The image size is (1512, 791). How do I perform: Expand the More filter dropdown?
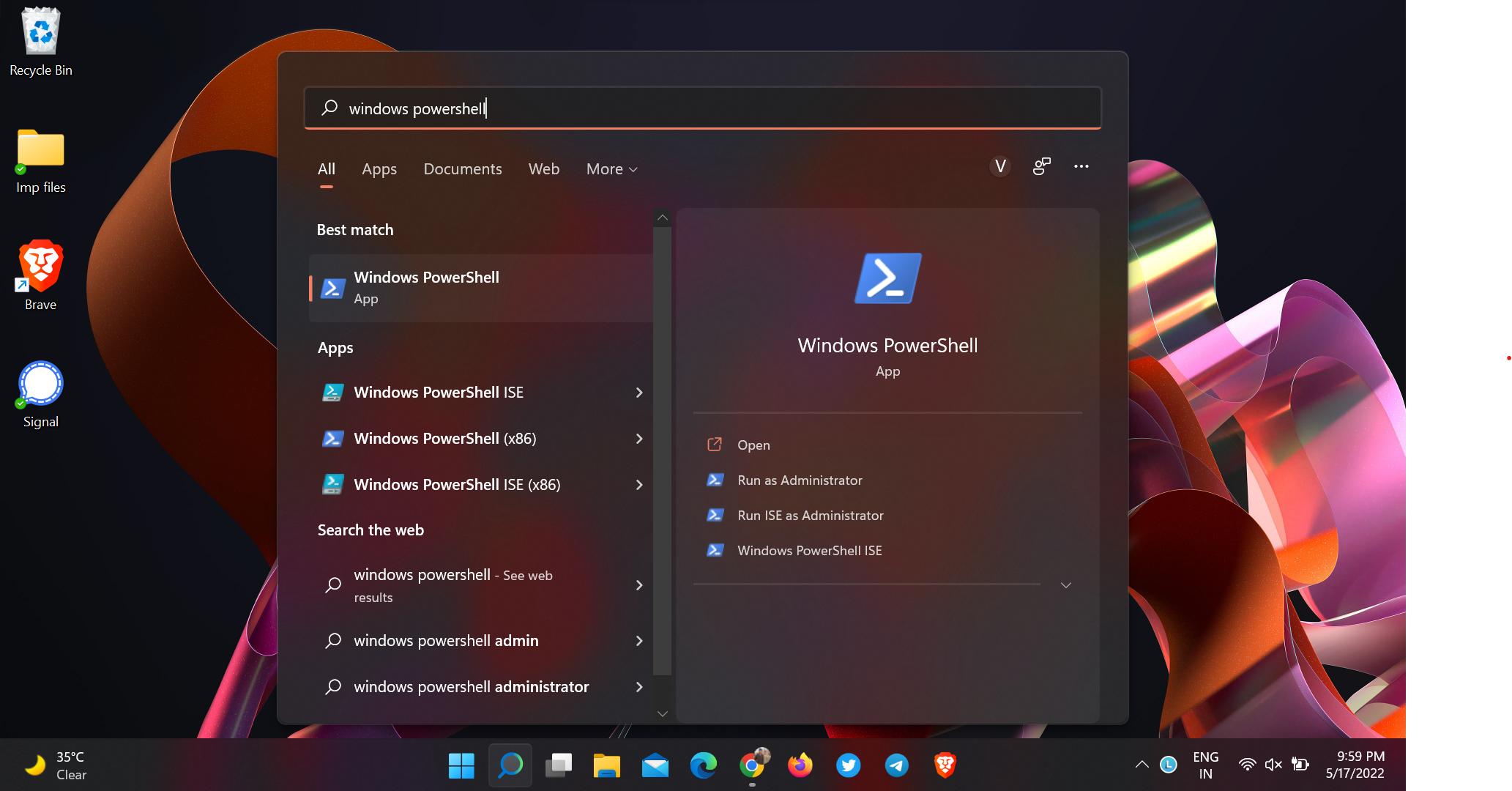click(611, 169)
